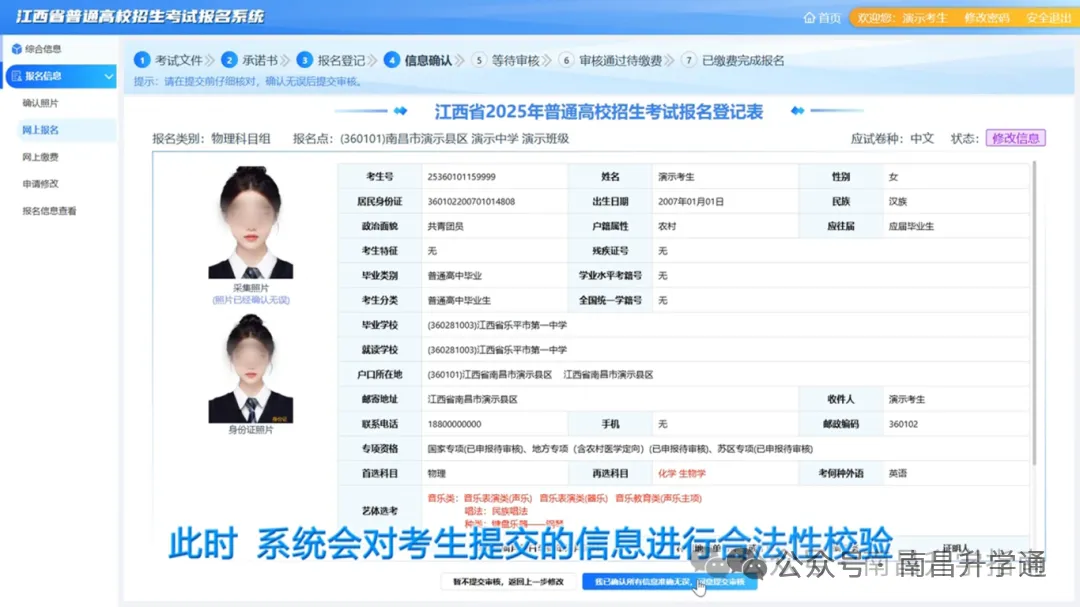1080x607 pixels.
Task: Open 网上缴费 in the sidebar
Action: [40, 157]
